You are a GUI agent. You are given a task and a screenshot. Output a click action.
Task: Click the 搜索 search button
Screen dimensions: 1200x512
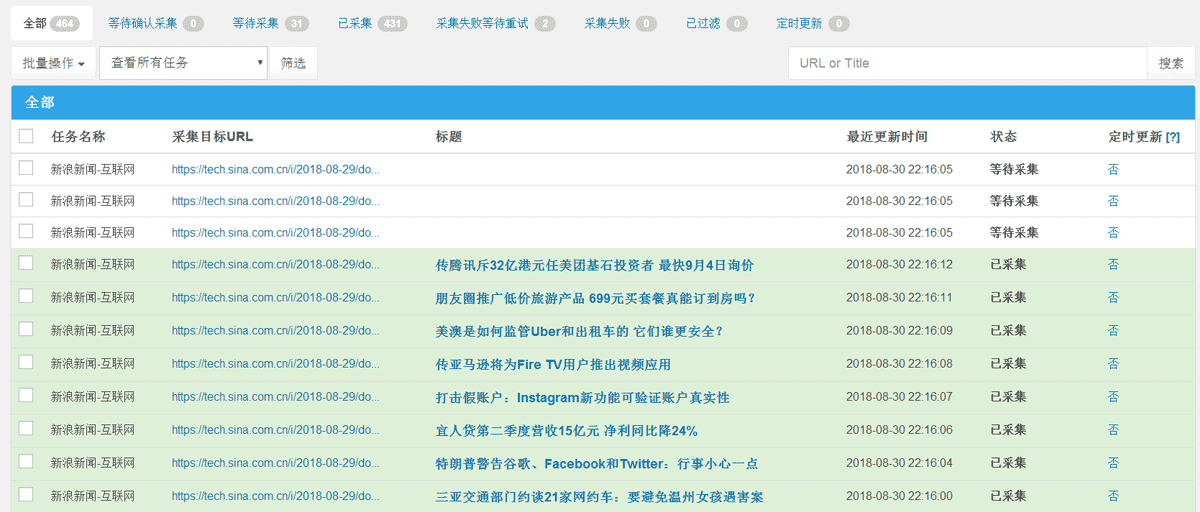(x=1170, y=63)
